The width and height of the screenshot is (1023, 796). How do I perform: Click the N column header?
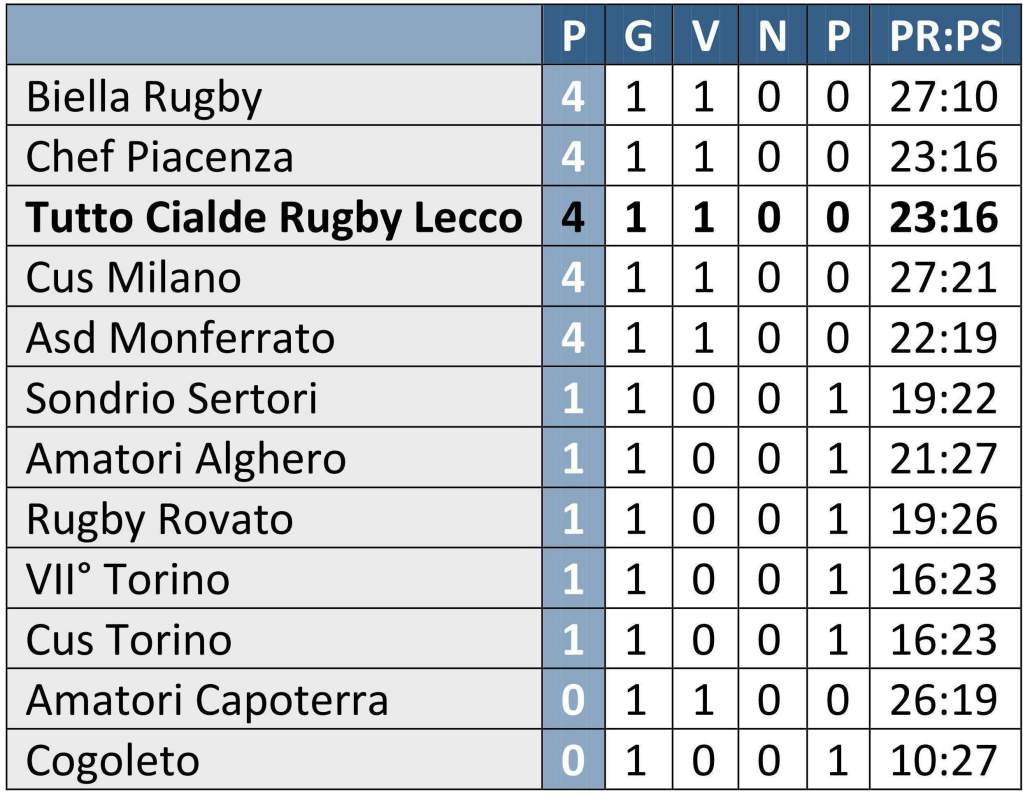pyautogui.click(x=771, y=37)
